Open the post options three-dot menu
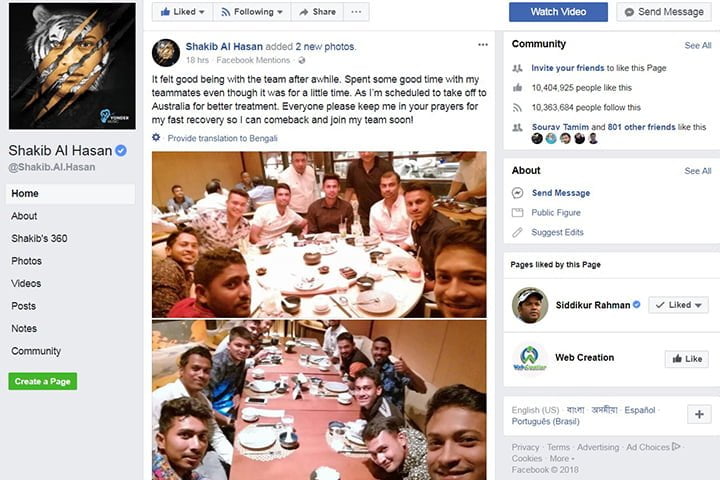 tap(483, 45)
